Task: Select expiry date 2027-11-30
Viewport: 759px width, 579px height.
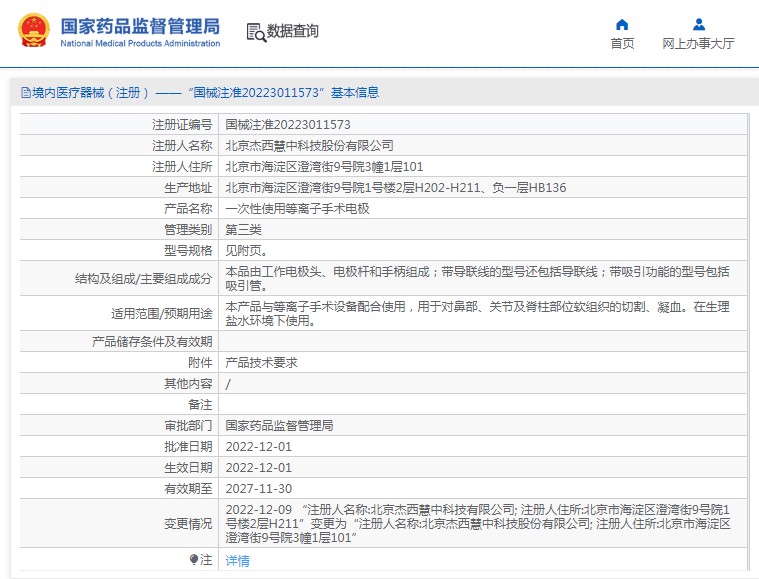Action: 258,488
